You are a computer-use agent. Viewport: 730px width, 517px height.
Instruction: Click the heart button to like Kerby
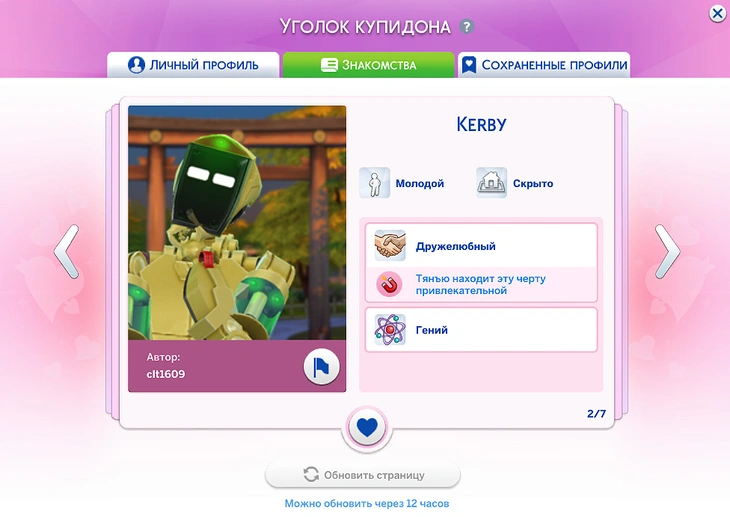pyautogui.click(x=368, y=427)
